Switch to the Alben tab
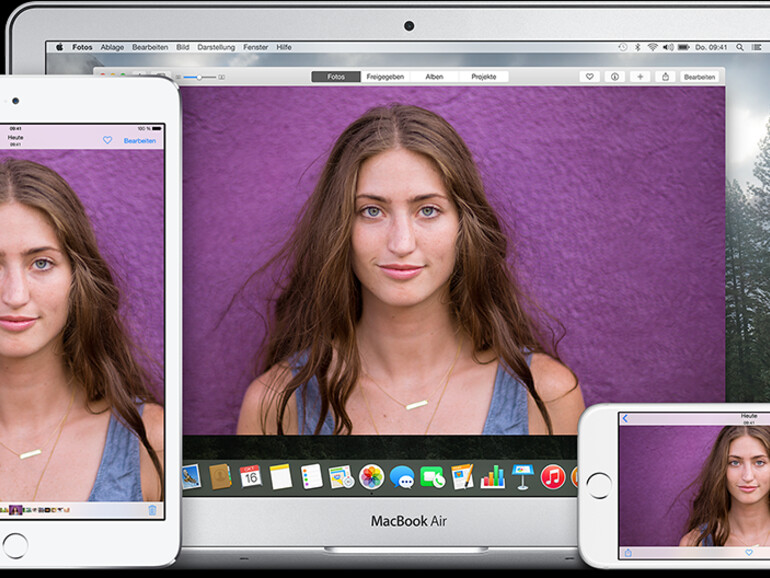The image size is (770, 578). pos(434,77)
